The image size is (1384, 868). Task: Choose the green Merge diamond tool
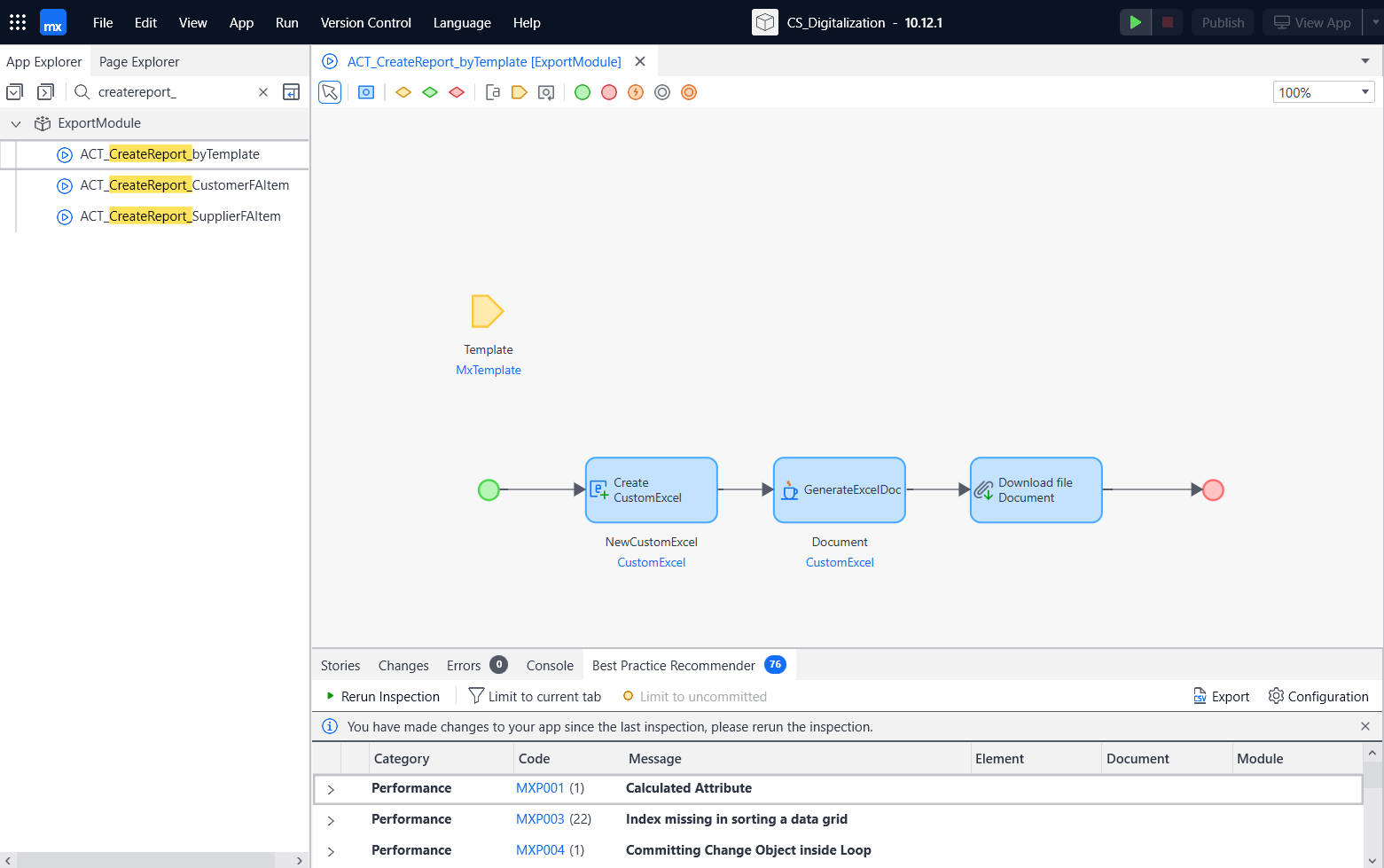430,91
